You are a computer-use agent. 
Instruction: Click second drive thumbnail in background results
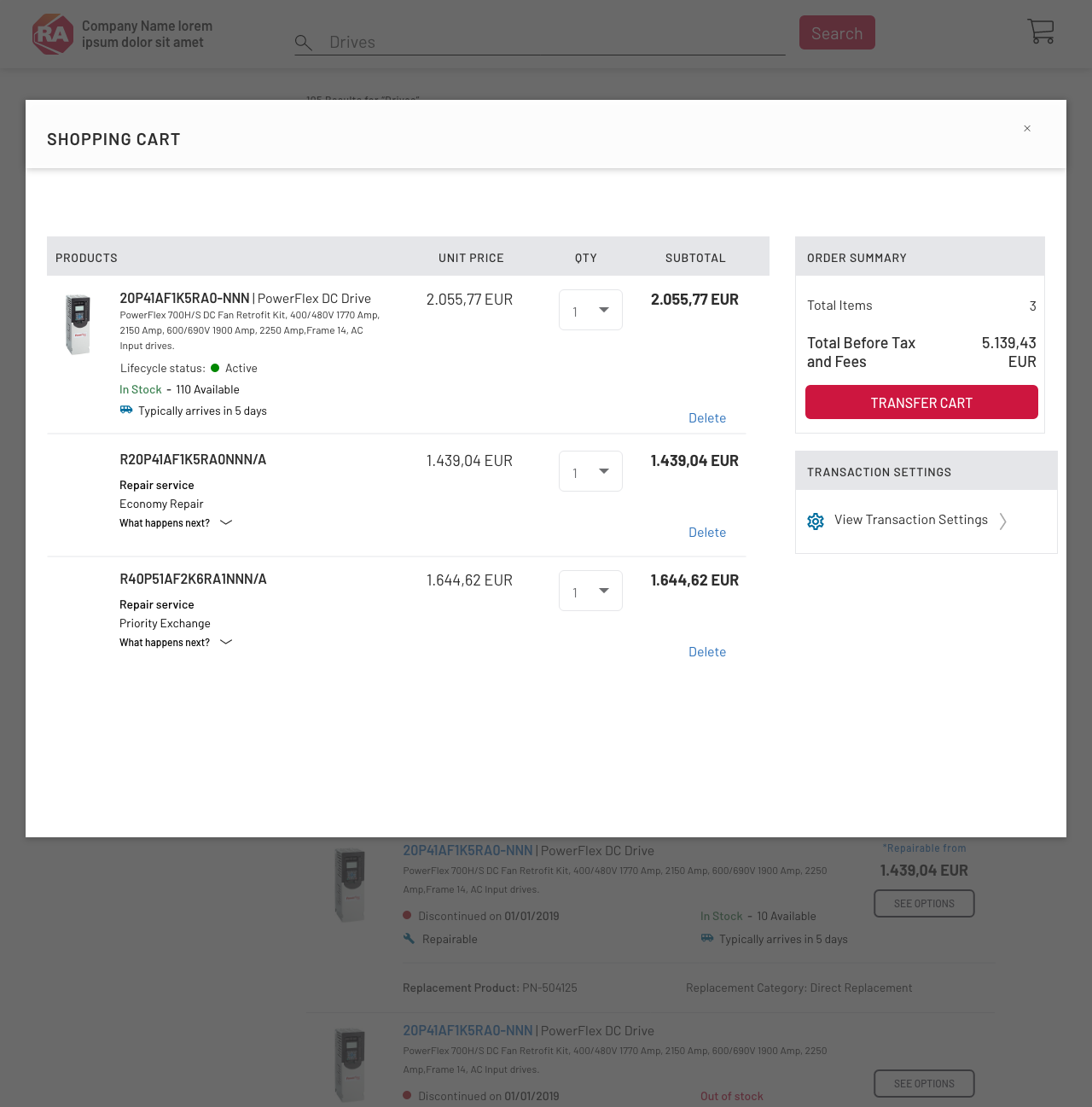(350, 1065)
